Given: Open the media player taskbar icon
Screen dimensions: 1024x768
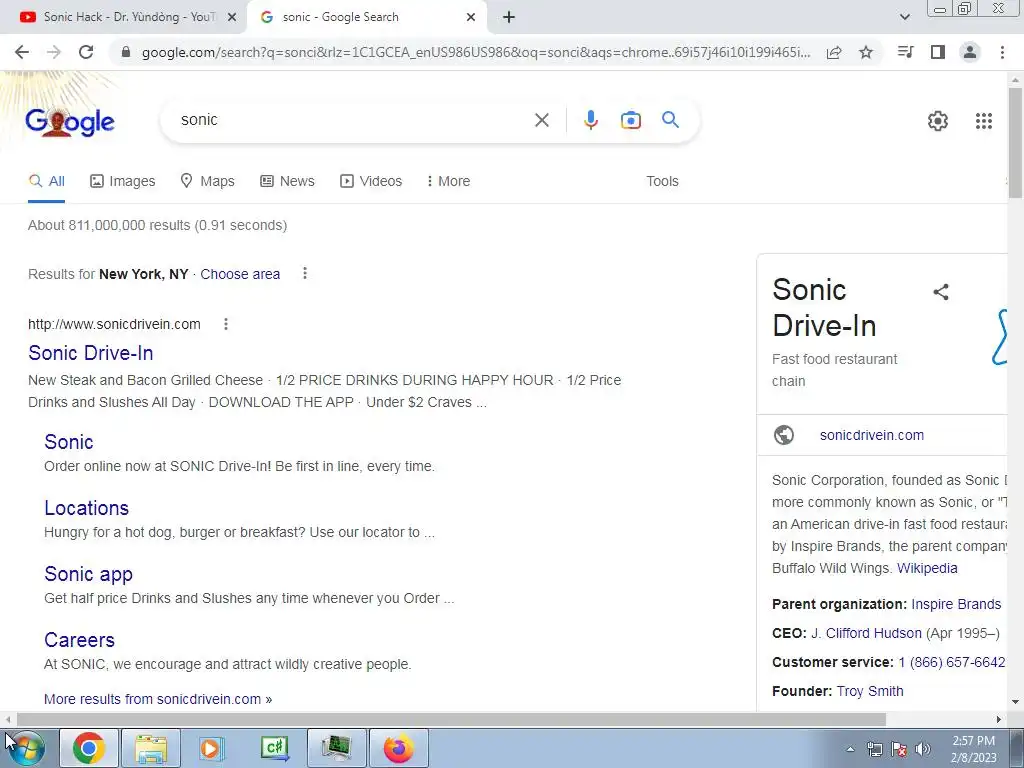Looking at the screenshot, I should [x=211, y=748].
